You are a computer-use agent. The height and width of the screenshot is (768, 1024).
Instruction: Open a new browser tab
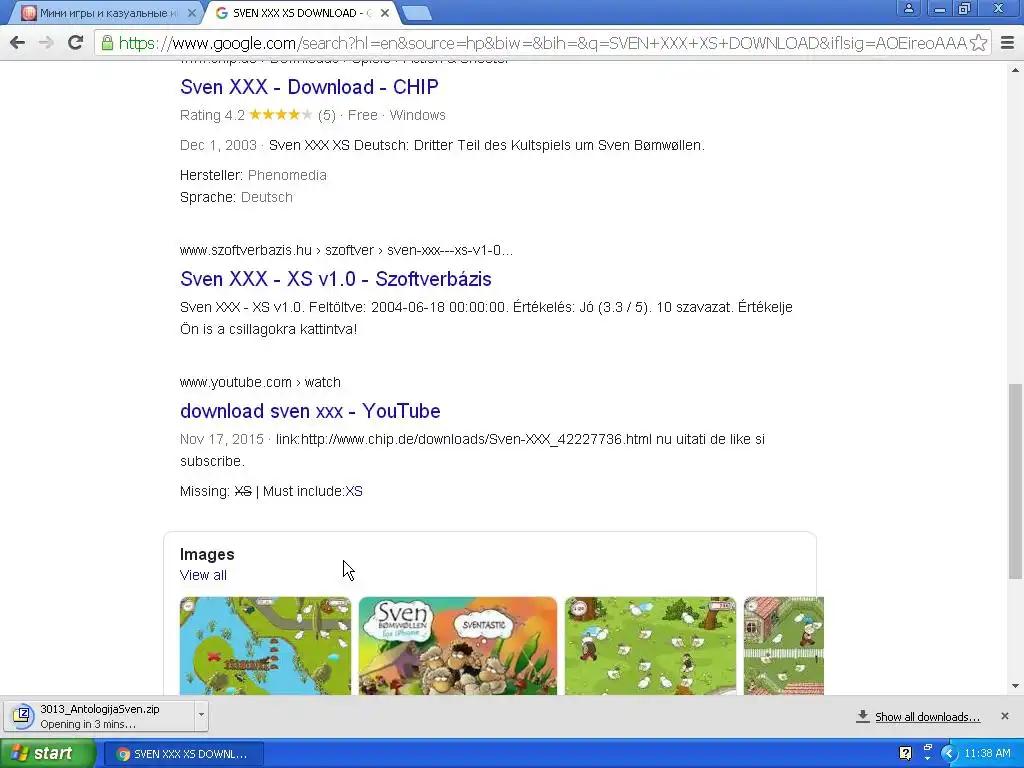(416, 12)
